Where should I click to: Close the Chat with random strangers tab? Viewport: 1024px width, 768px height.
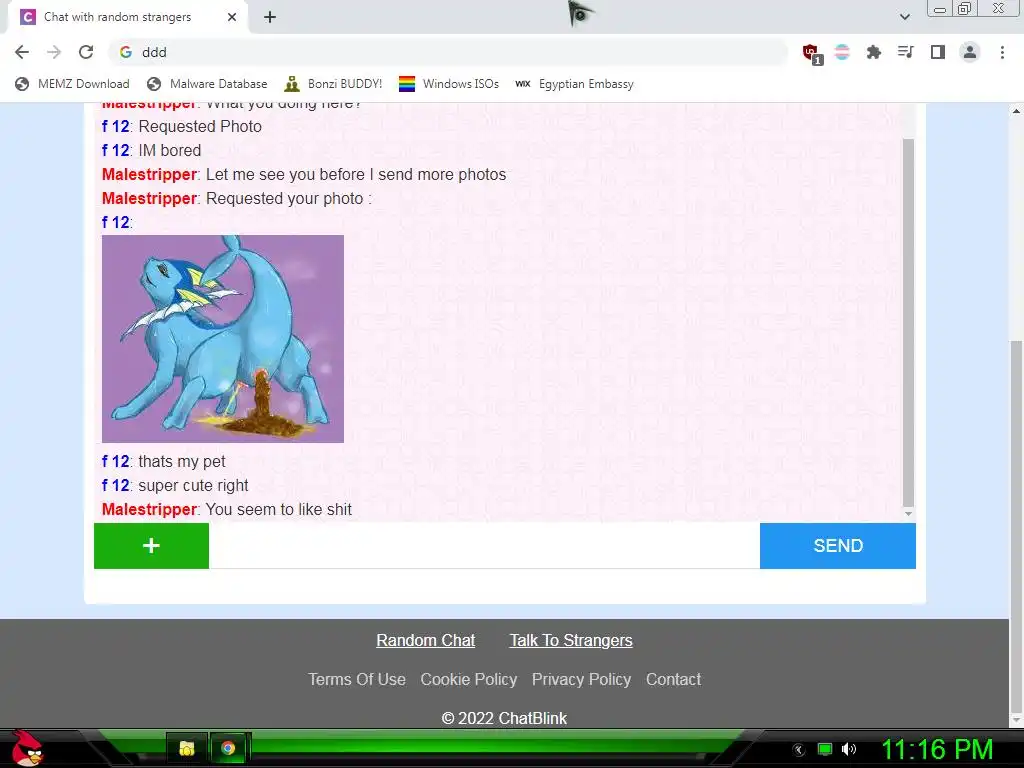tap(232, 17)
